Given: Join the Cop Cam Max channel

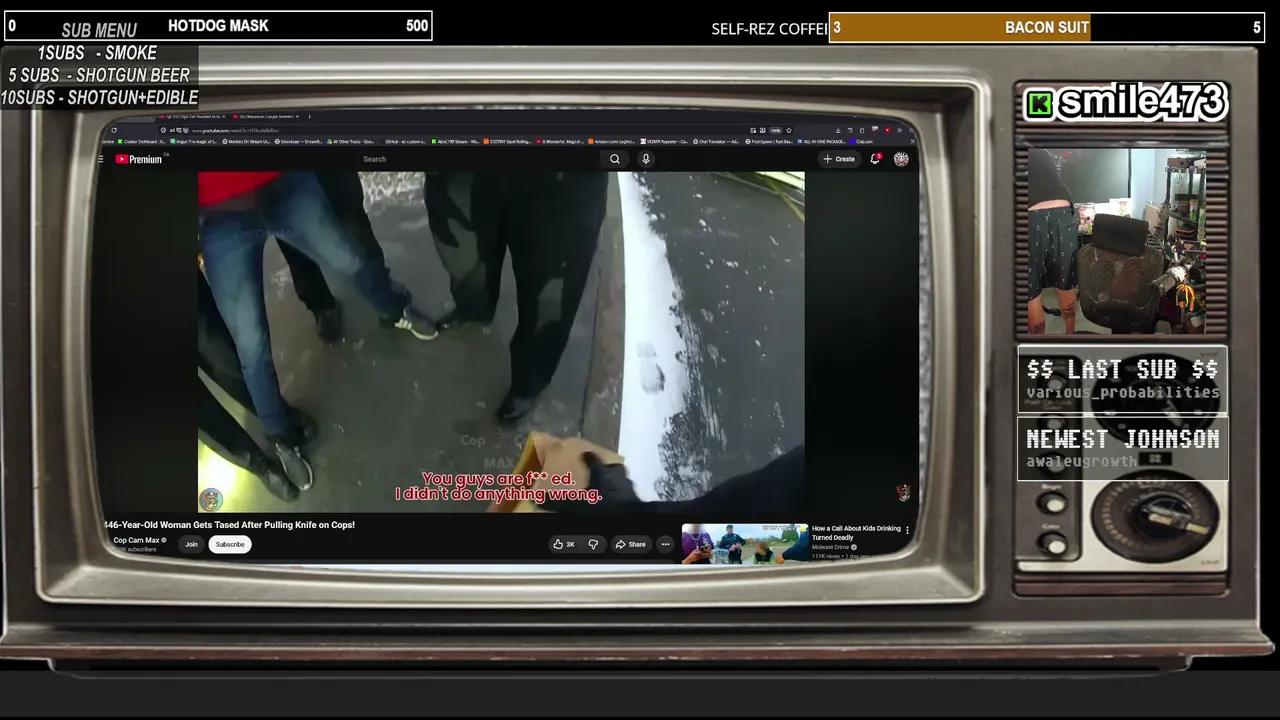Looking at the screenshot, I should pyautogui.click(x=191, y=544).
